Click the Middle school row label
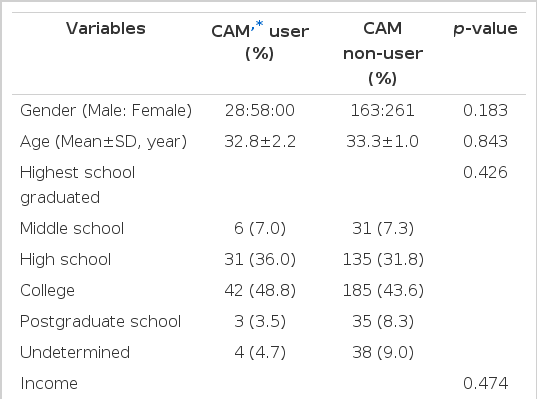This screenshot has width=537, height=399. (72, 228)
